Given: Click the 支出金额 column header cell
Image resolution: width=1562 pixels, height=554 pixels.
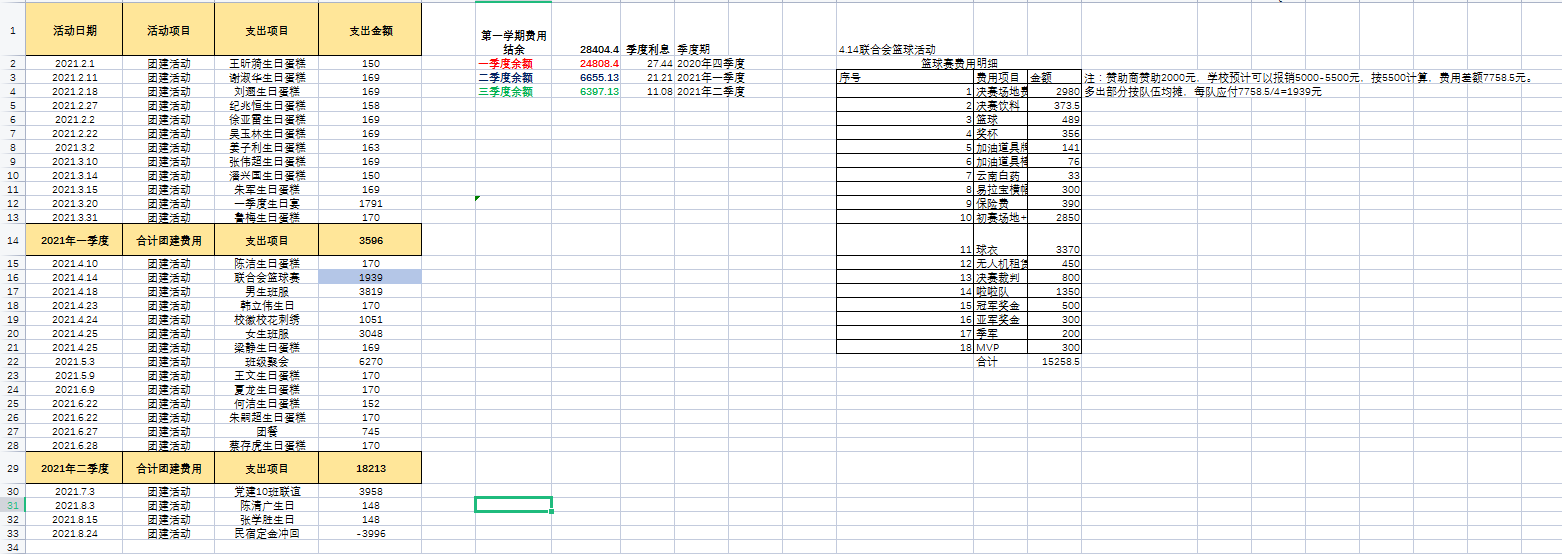Looking at the screenshot, I should tap(370, 30).
